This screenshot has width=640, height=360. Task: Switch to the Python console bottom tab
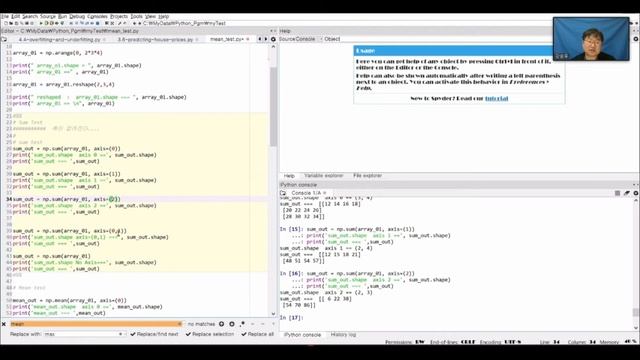pyautogui.click(x=302, y=335)
